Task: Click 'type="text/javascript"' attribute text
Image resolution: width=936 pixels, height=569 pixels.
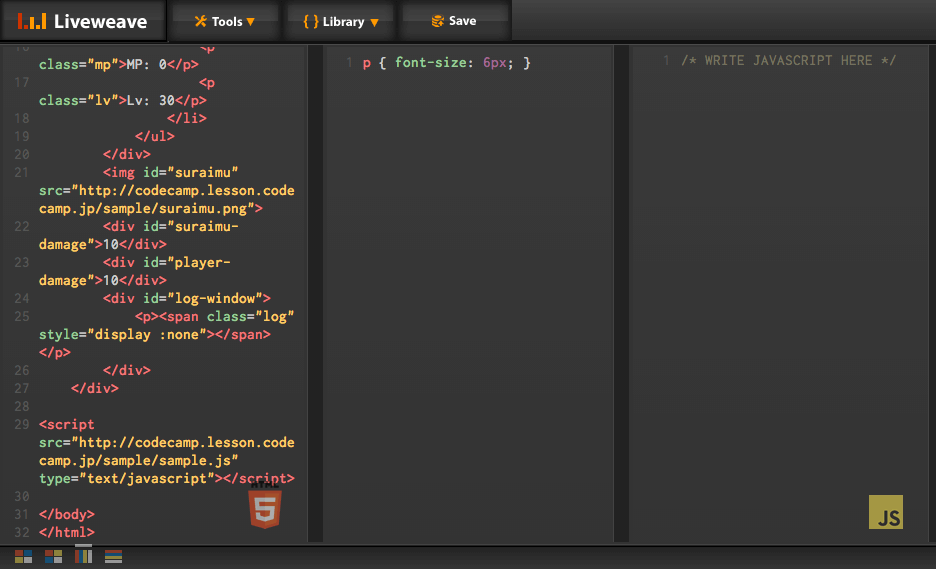Action: (x=127, y=479)
